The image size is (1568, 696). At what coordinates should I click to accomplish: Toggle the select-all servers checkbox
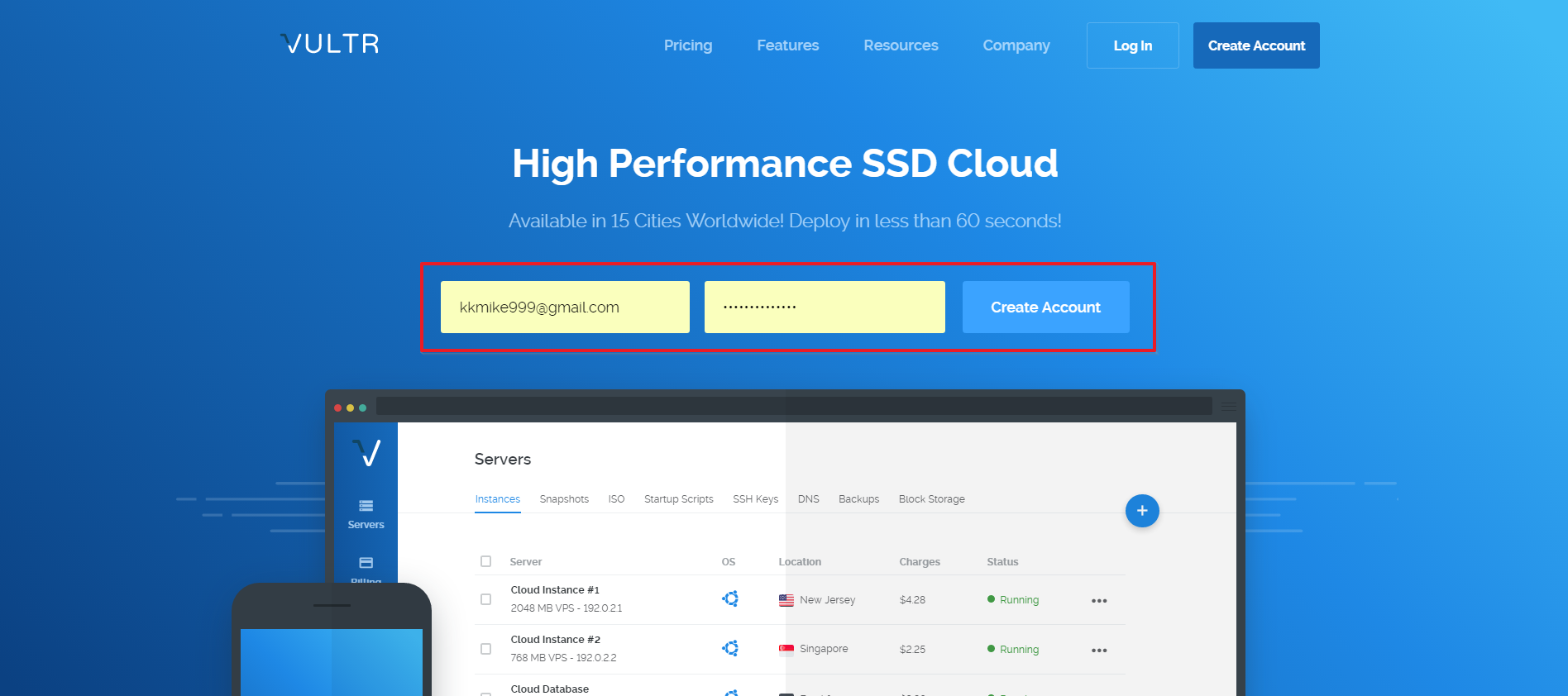click(x=486, y=561)
